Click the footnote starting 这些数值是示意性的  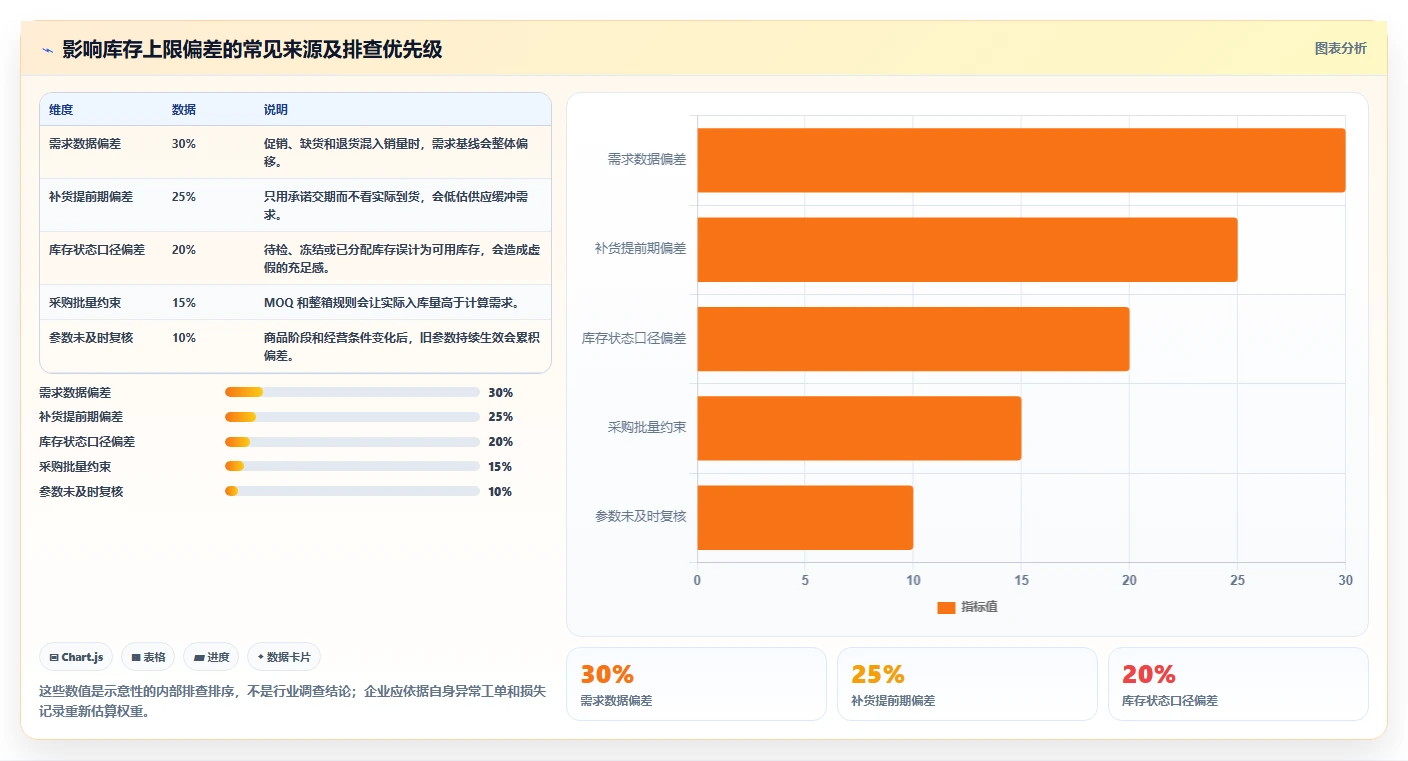click(293, 701)
